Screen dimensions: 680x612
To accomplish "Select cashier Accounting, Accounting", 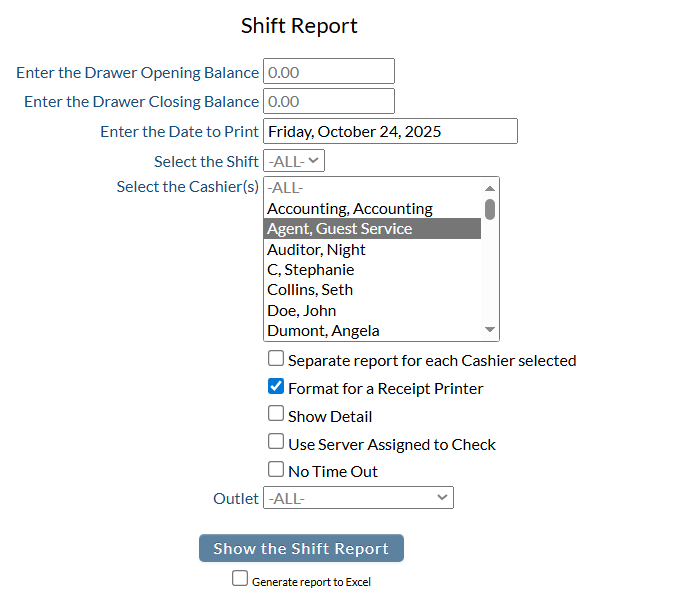I will click(350, 209).
